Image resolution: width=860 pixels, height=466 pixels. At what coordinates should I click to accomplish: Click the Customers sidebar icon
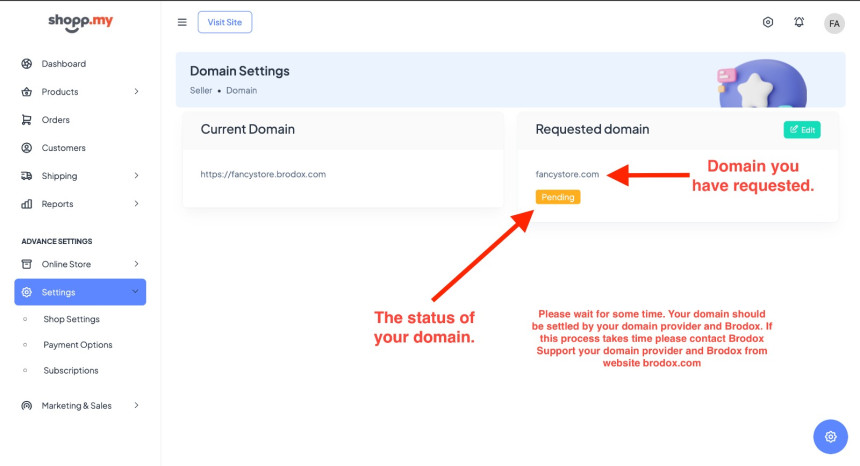tap(27, 148)
